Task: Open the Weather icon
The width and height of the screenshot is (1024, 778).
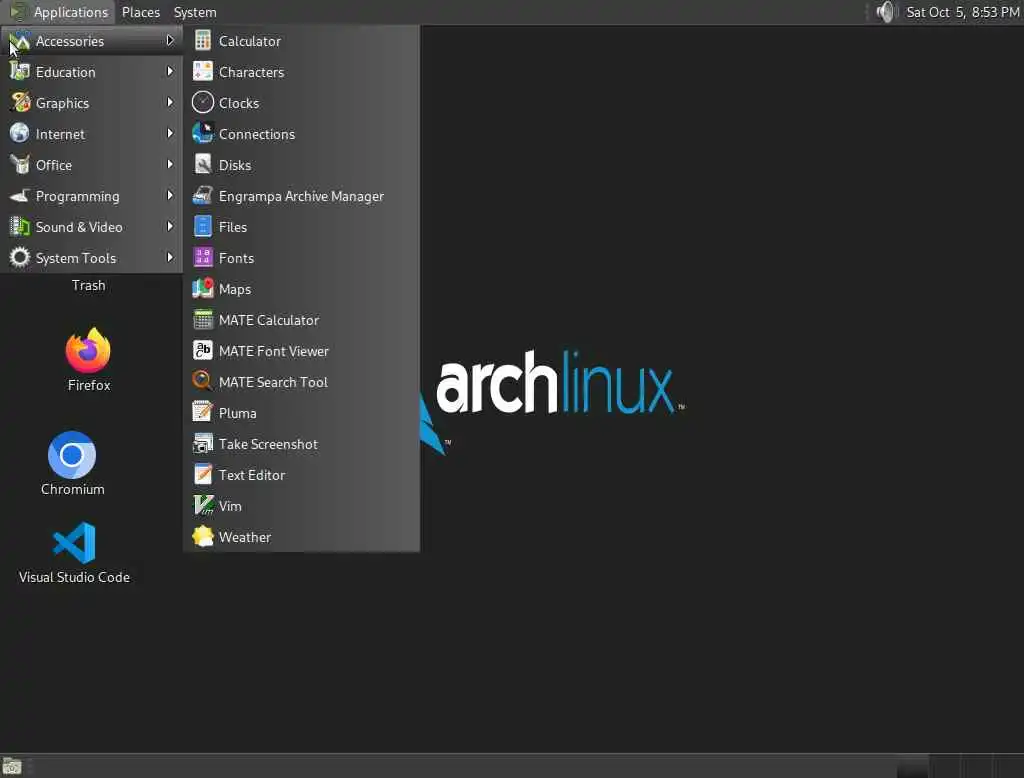Action: [202, 537]
